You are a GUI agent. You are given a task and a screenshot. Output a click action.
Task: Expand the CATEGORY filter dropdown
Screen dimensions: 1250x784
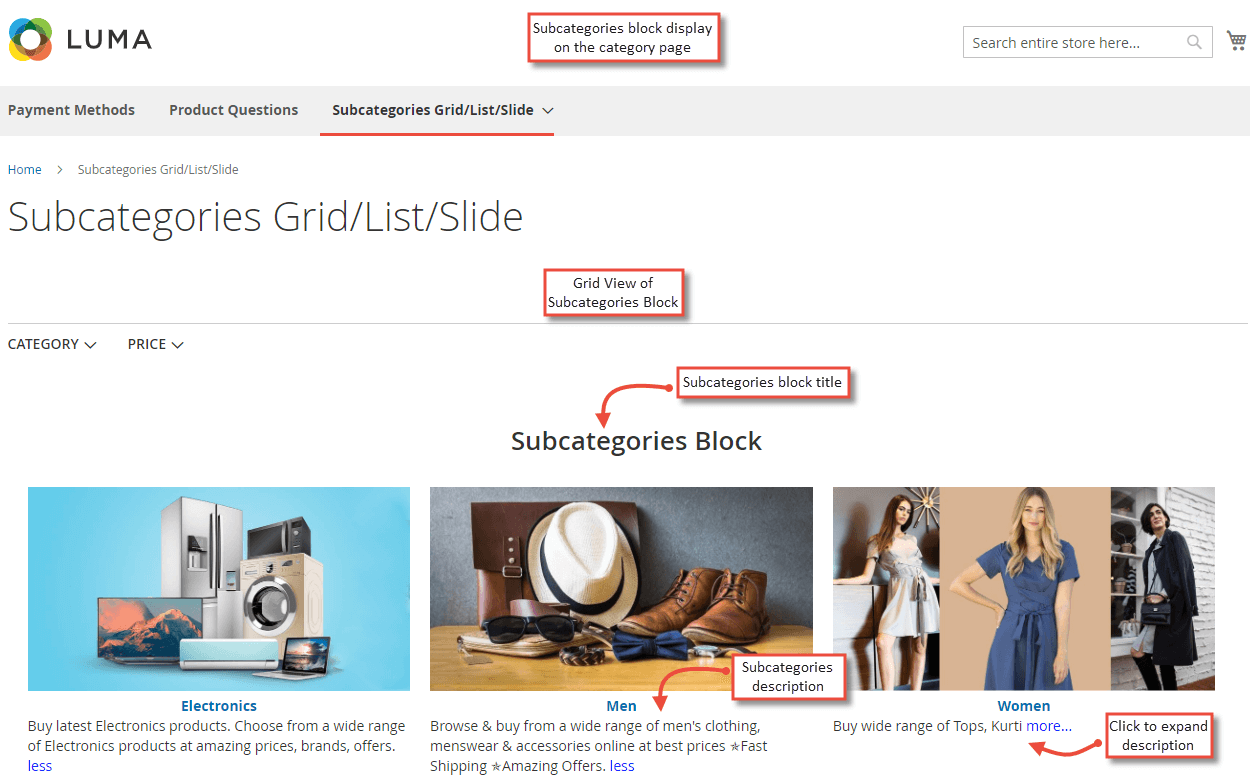coord(52,344)
